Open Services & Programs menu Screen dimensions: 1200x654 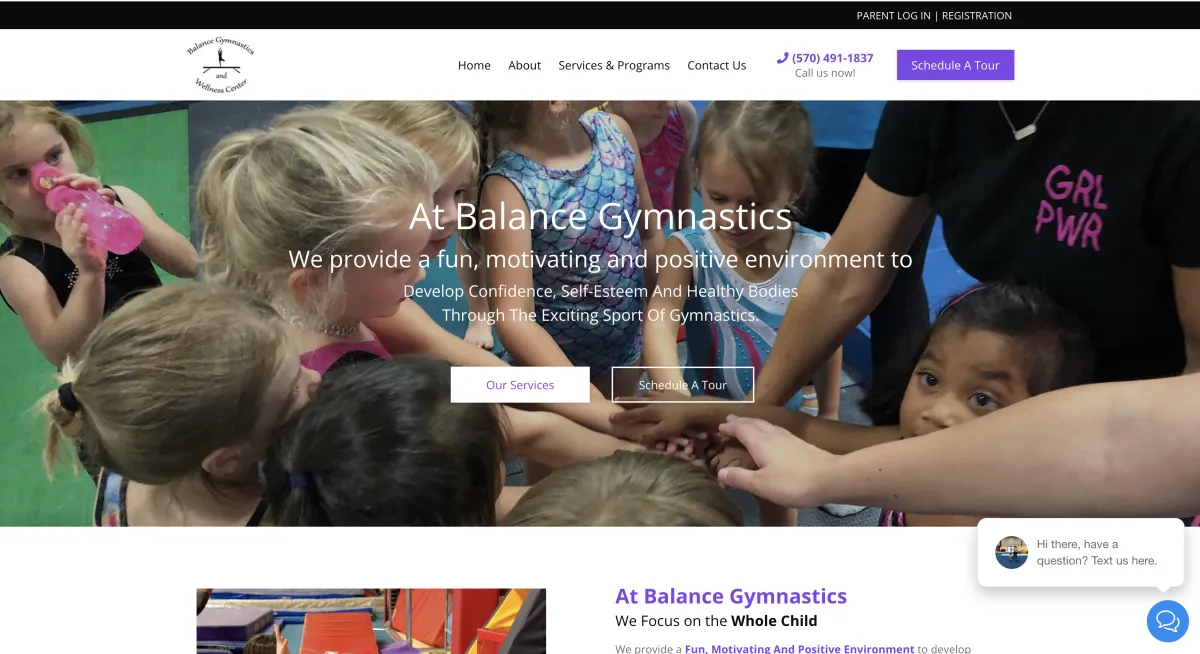pos(614,65)
